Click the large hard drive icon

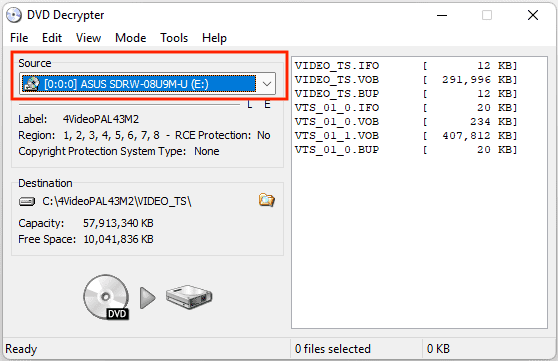click(x=189, y=297)
